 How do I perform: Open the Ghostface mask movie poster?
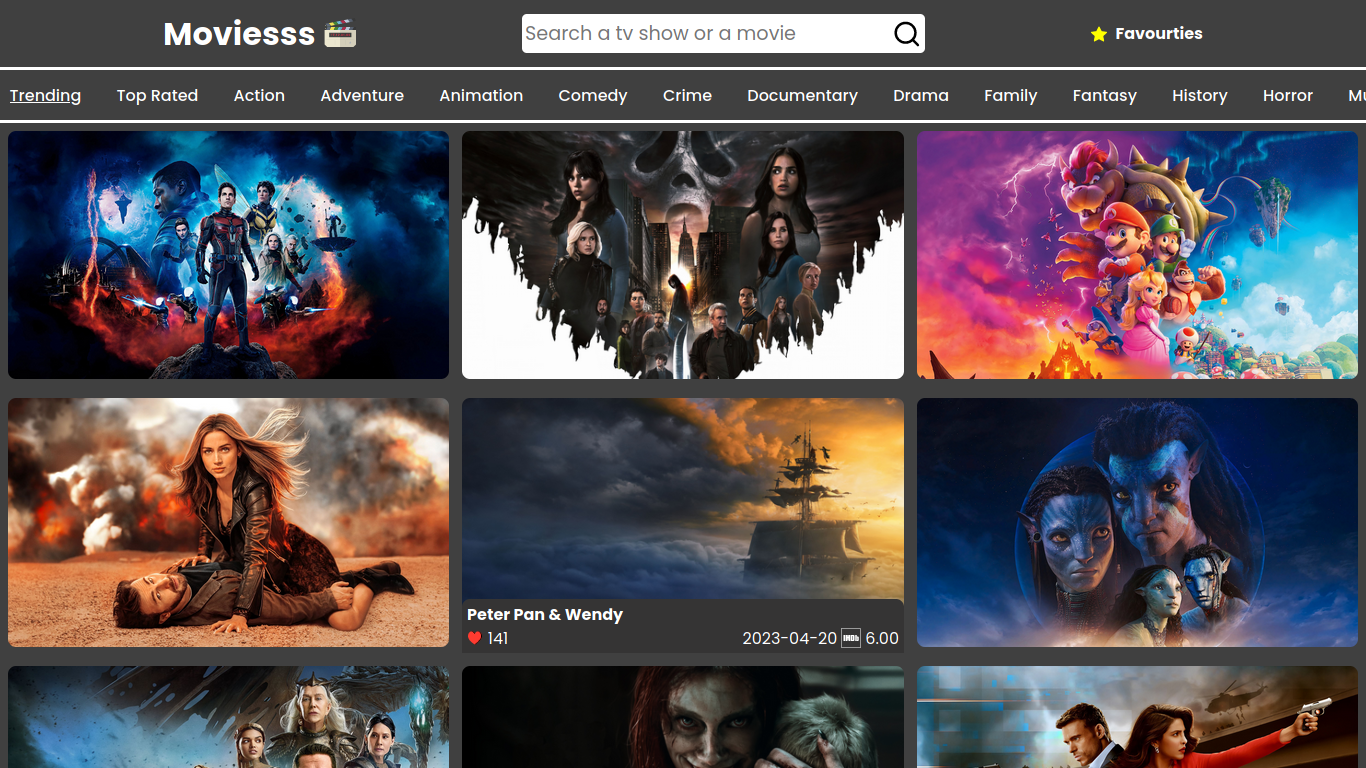(x=683, y=255)
